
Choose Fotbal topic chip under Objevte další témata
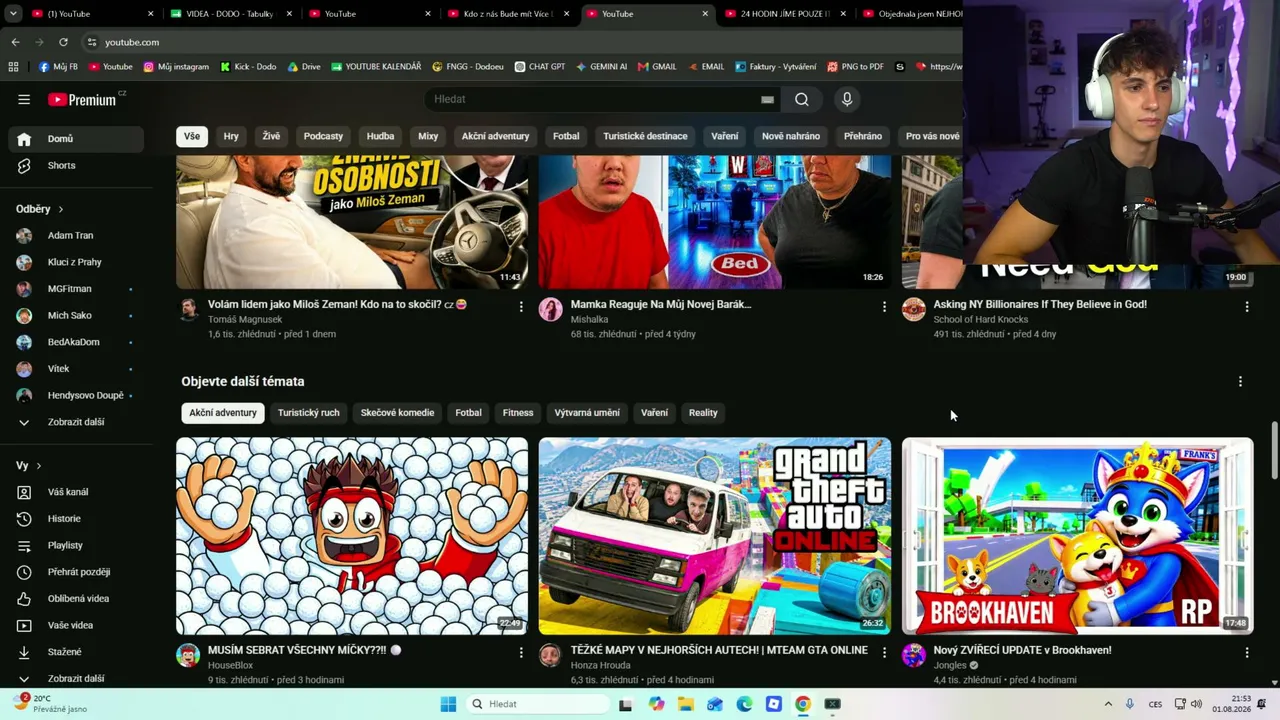tap(468, 413)
